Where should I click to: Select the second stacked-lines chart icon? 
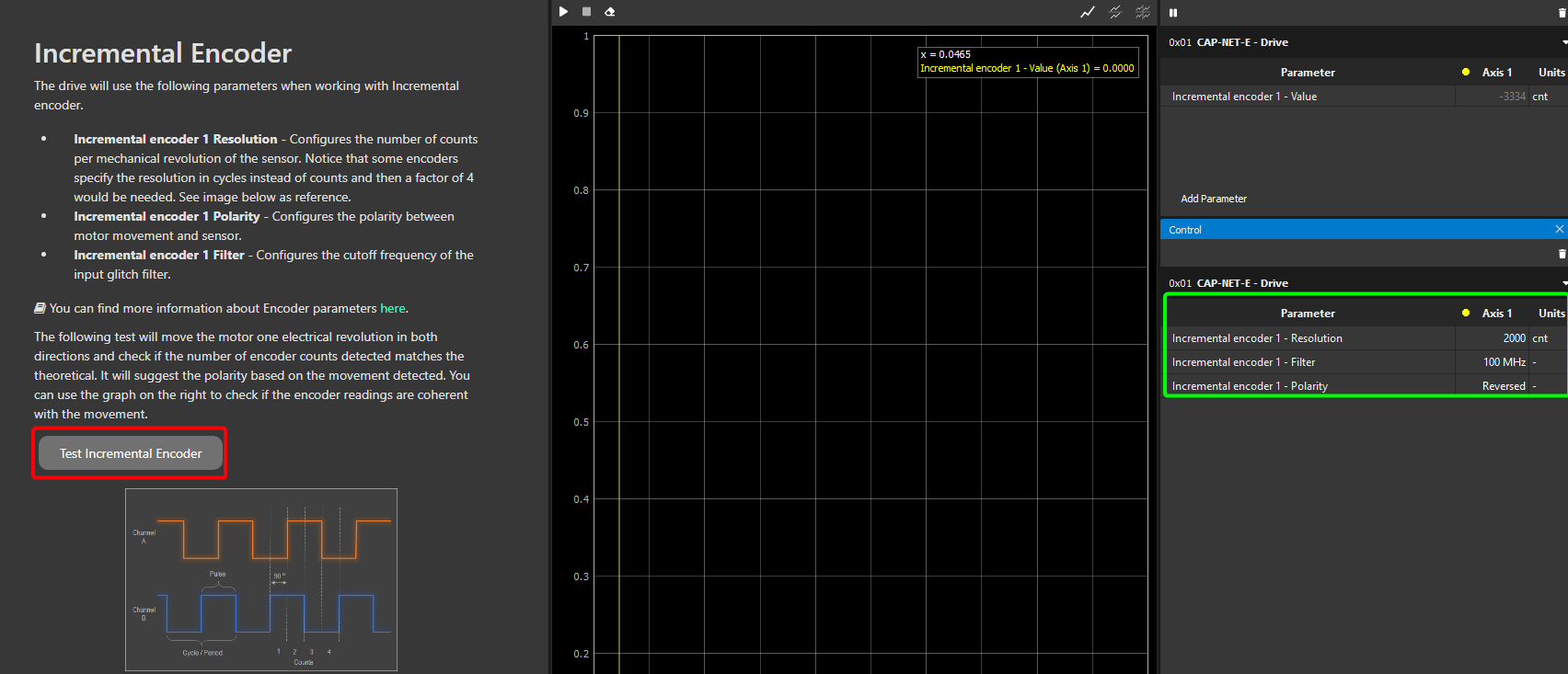pyautogui.click(x=1115, y=12)
